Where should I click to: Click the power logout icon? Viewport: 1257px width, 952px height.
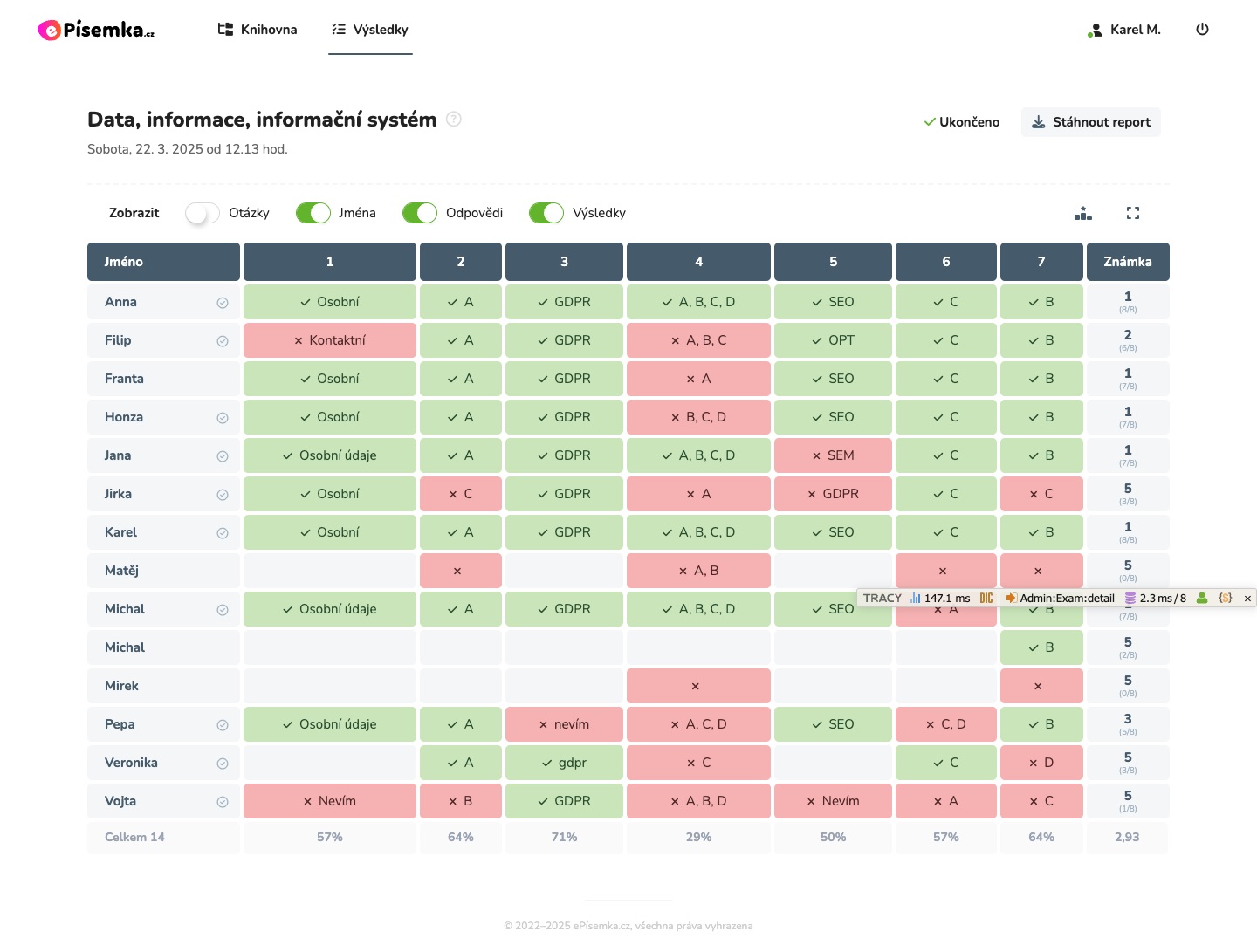point(1202,30)
